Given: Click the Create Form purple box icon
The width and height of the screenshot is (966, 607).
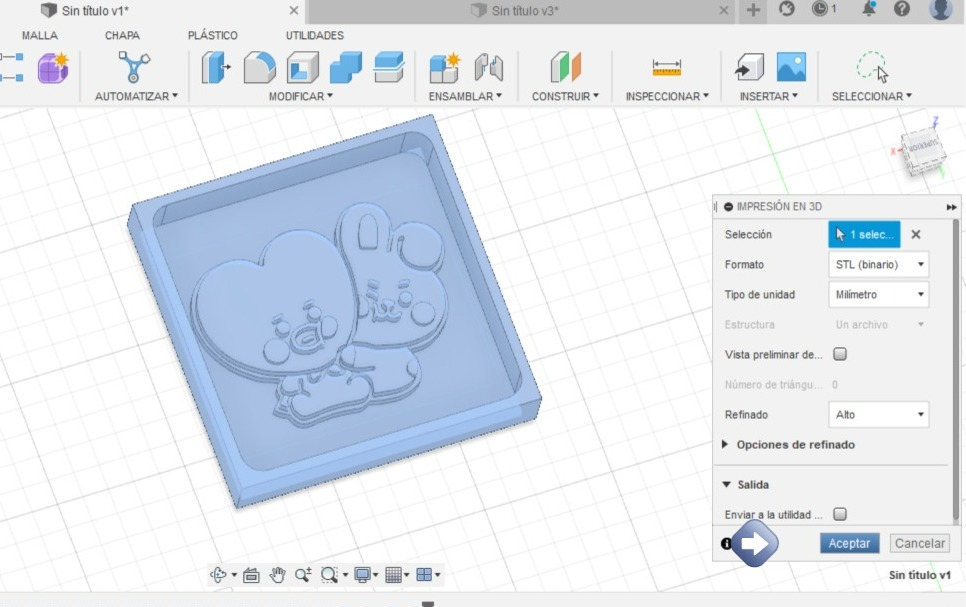Looking at the screenshot, I should (53, 68).
